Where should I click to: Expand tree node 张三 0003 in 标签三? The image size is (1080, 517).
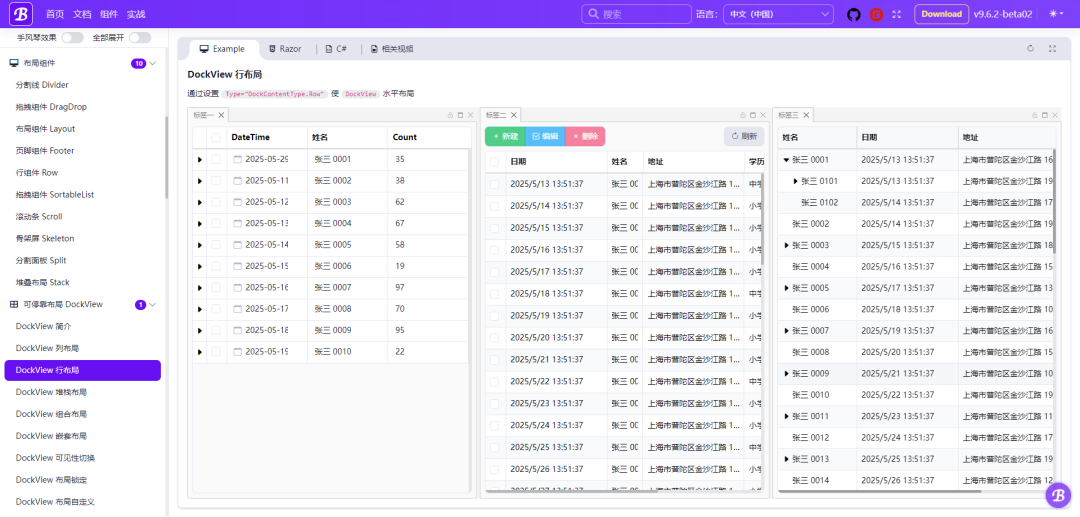coord(787,245)
